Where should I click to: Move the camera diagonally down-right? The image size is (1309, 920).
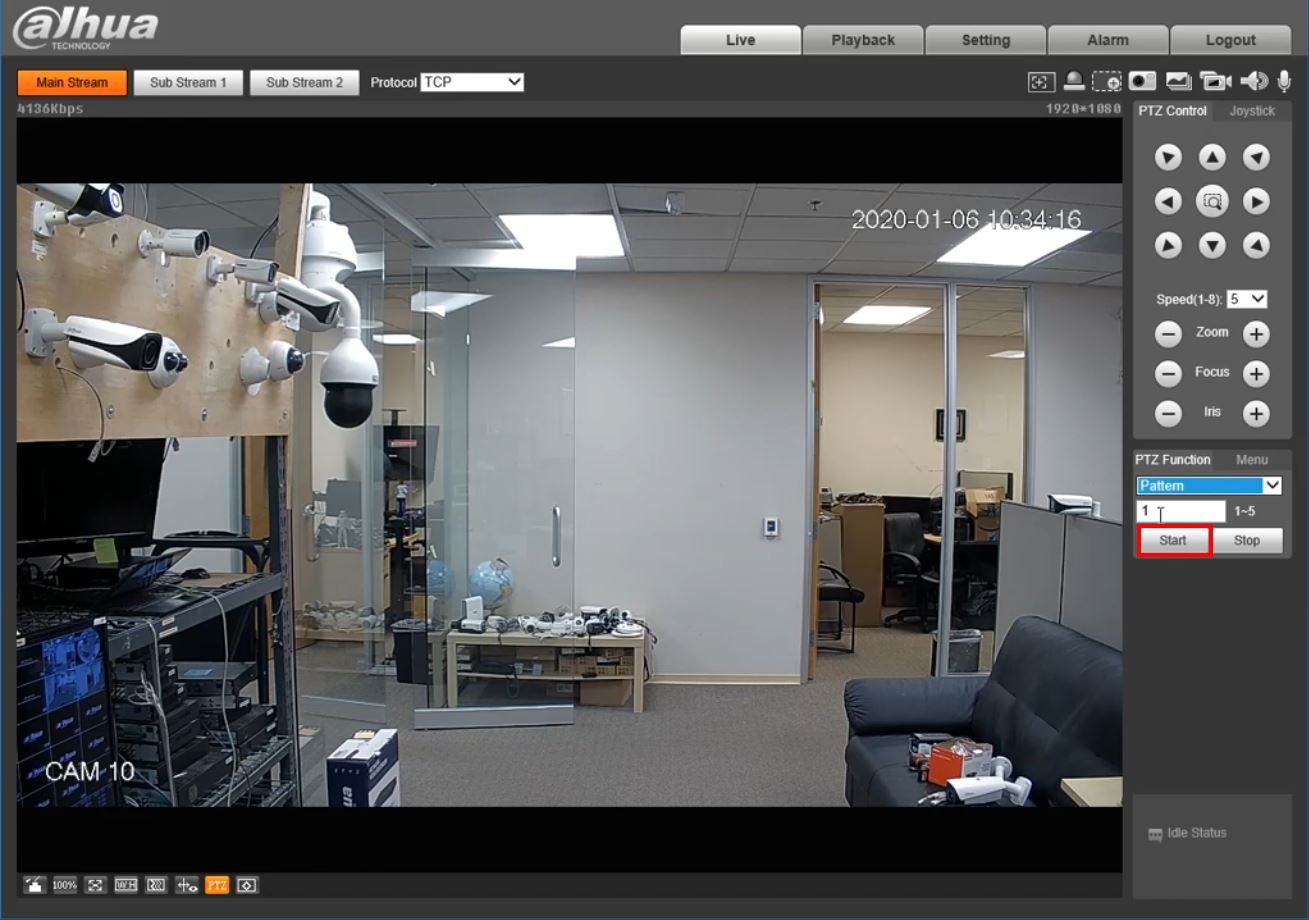tap(1256, 245)
